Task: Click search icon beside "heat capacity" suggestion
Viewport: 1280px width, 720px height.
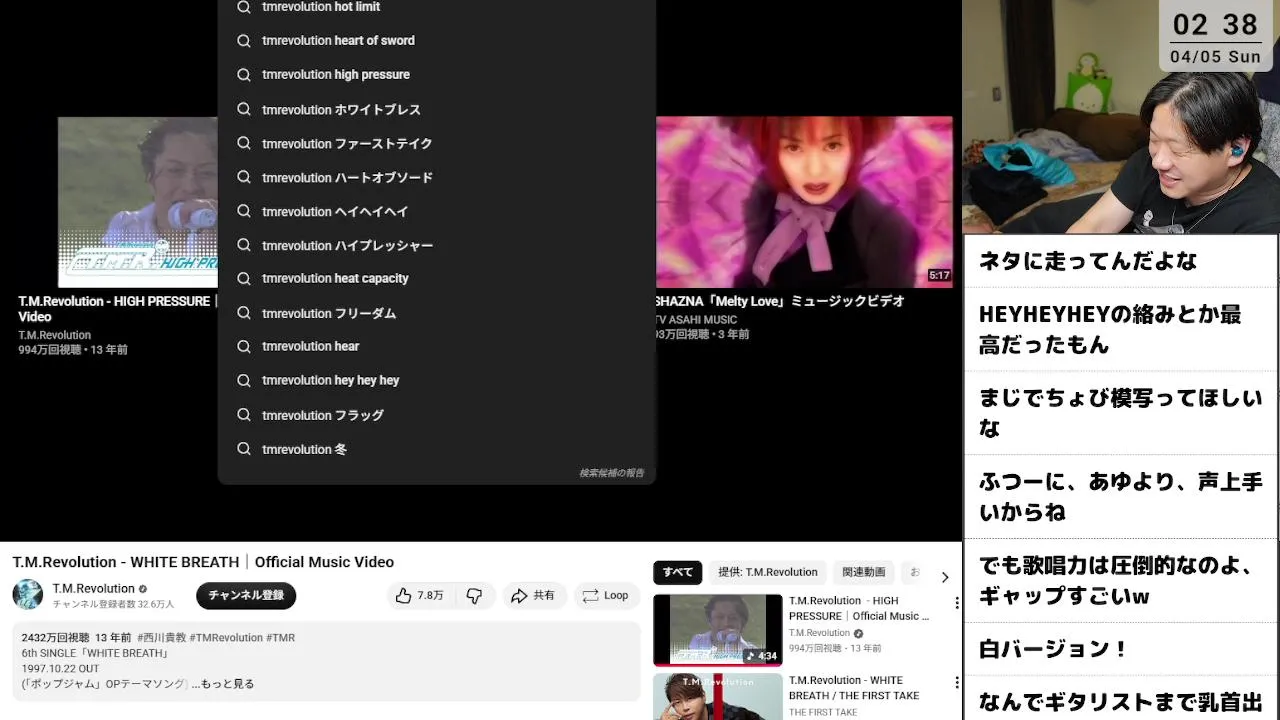Action: point(243,278)
